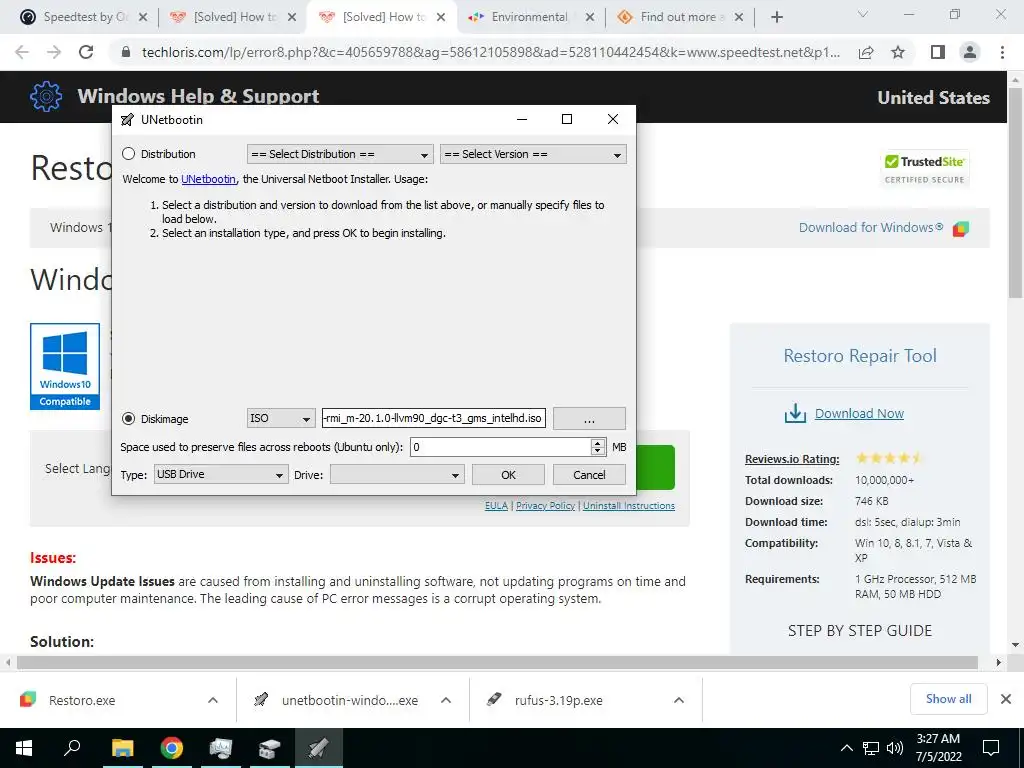
Task: Click the Windows10 Compatible badge
Action: (65, 366)
